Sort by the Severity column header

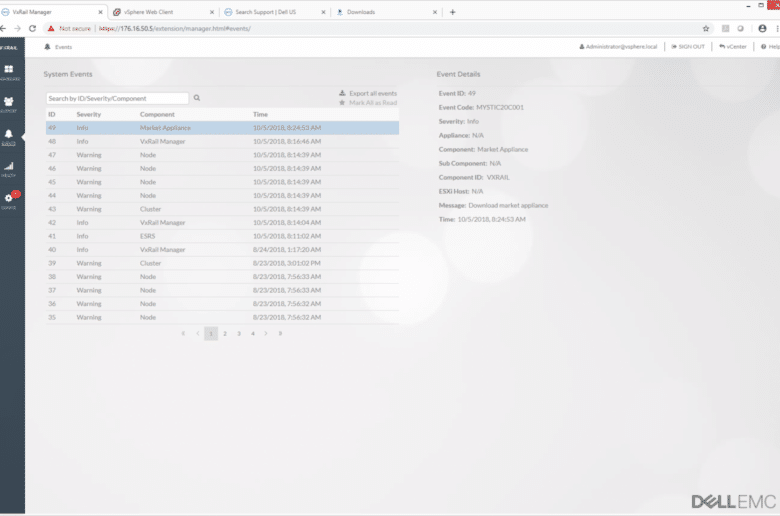tap(89, 114)
